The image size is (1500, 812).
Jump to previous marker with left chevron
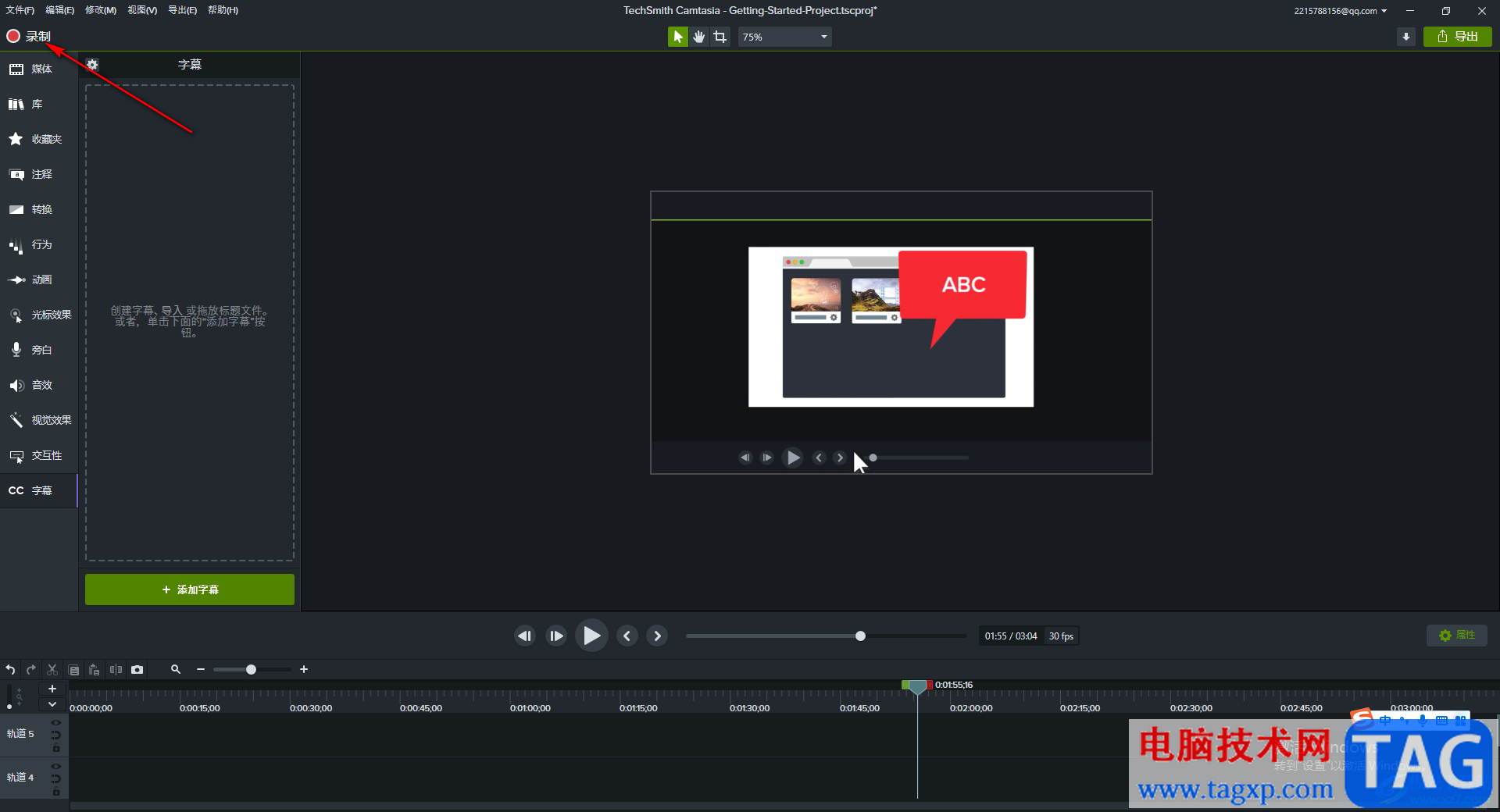[x=627, y=636]
